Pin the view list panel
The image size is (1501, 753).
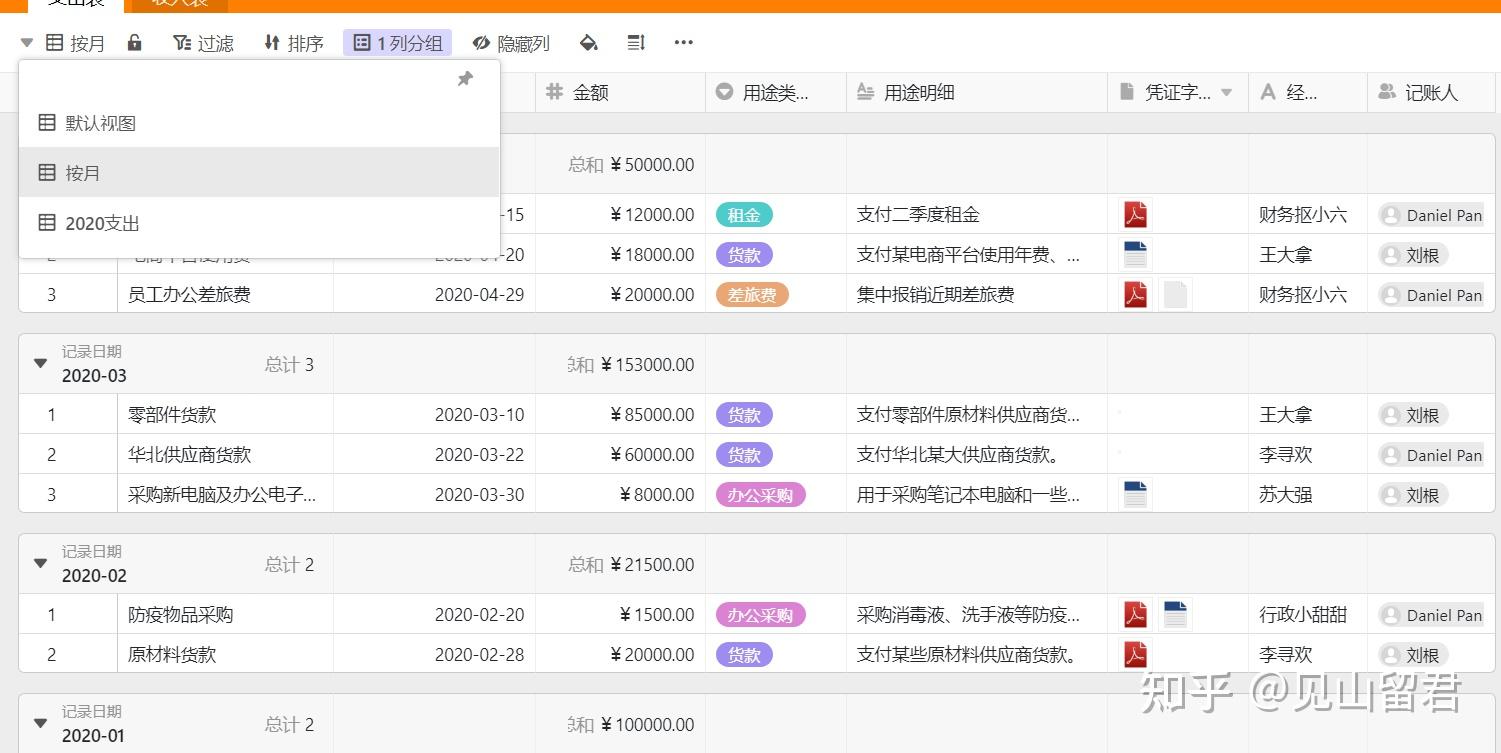click(x=465, y=79)
